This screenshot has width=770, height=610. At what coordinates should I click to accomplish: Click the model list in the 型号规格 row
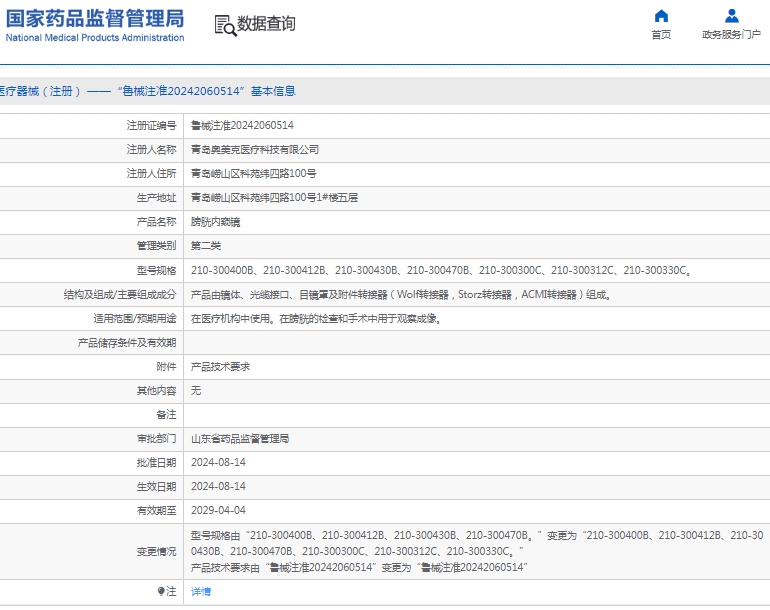441,270
